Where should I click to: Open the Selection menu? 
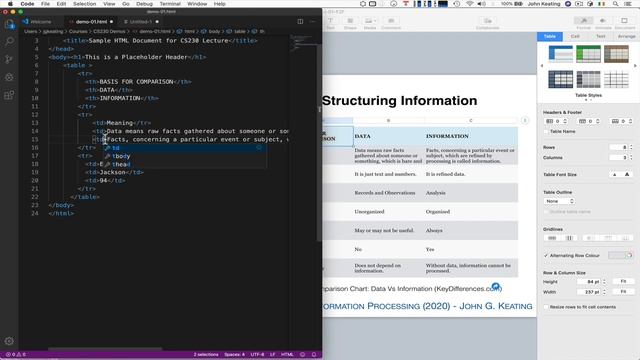pos(84,4)
